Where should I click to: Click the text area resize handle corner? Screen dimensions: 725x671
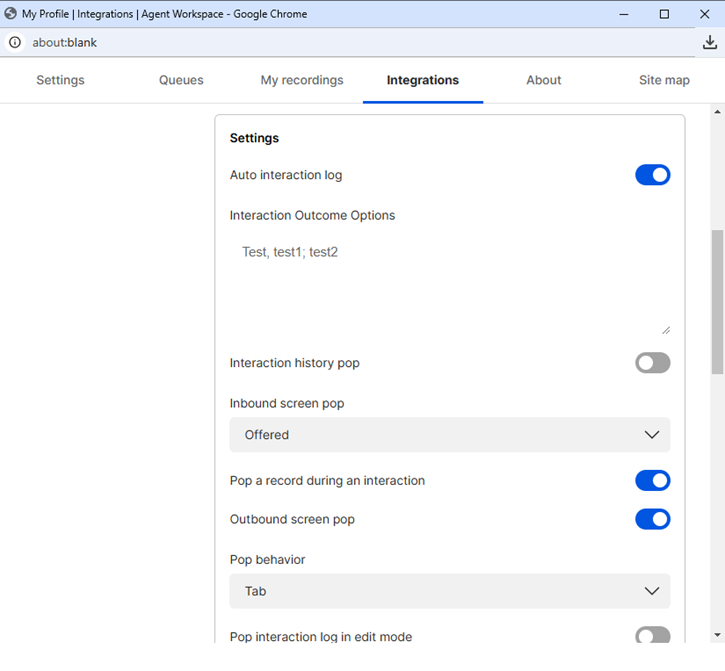coord(666,330)
